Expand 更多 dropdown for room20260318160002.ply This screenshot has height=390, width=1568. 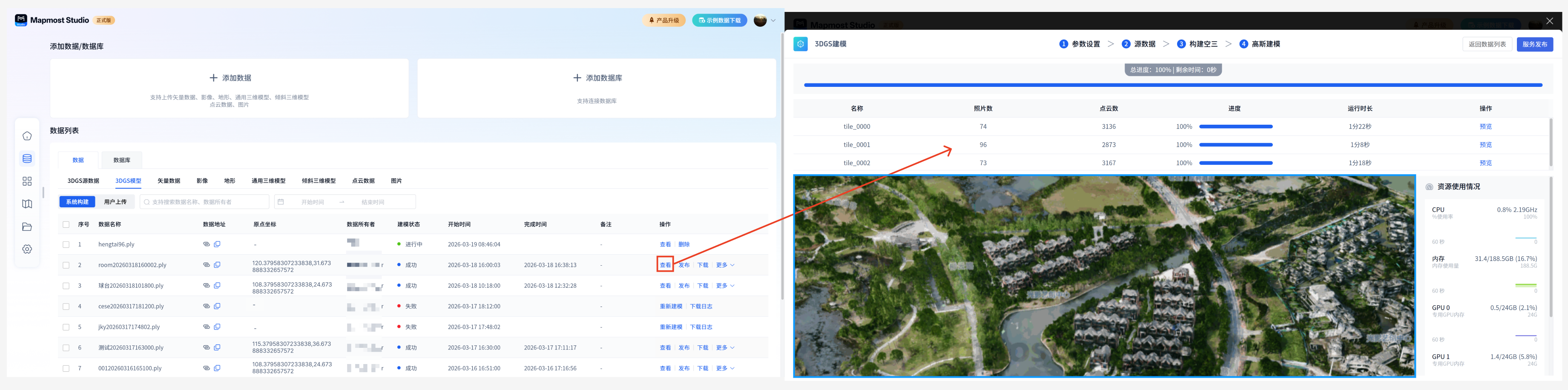pyautogui.click(x=725, y=265)
